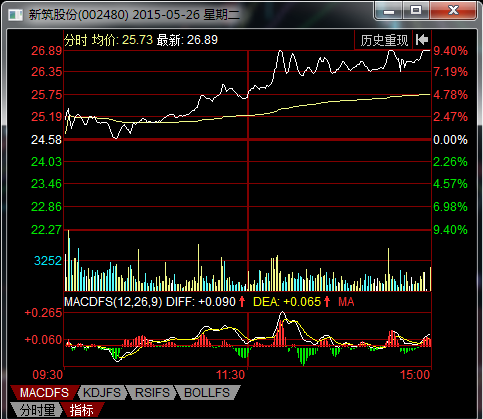
Task: Maximize the stock chart window
Action: [x=416, y=10]
